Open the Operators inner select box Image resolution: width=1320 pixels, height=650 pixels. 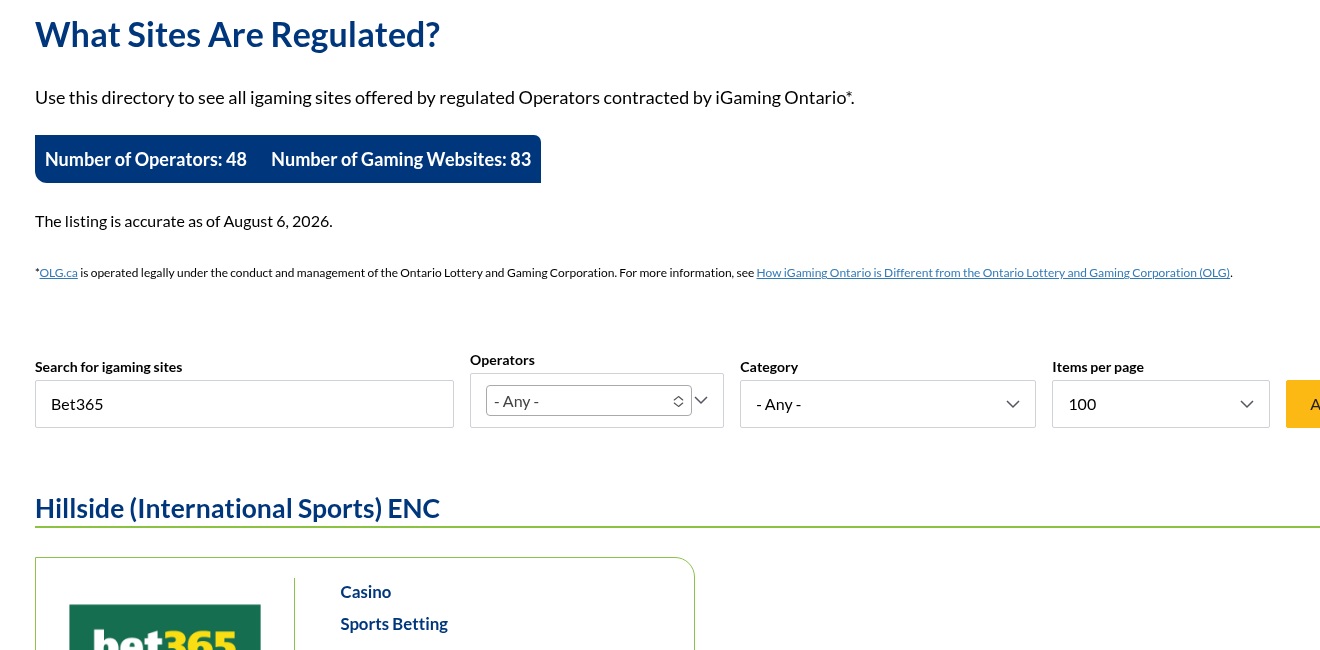(588, 401)
